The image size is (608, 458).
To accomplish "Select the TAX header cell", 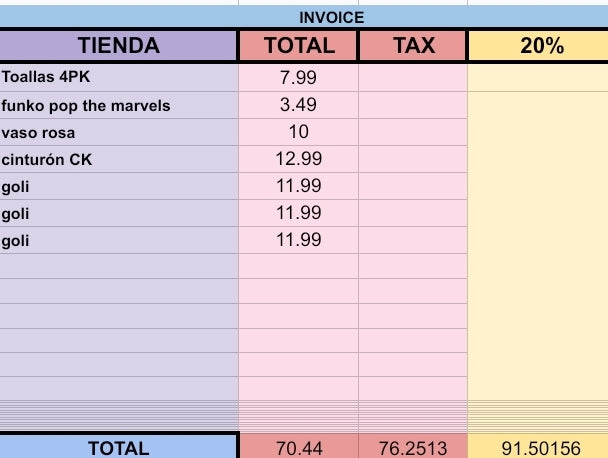I will [x=412, y=46].
